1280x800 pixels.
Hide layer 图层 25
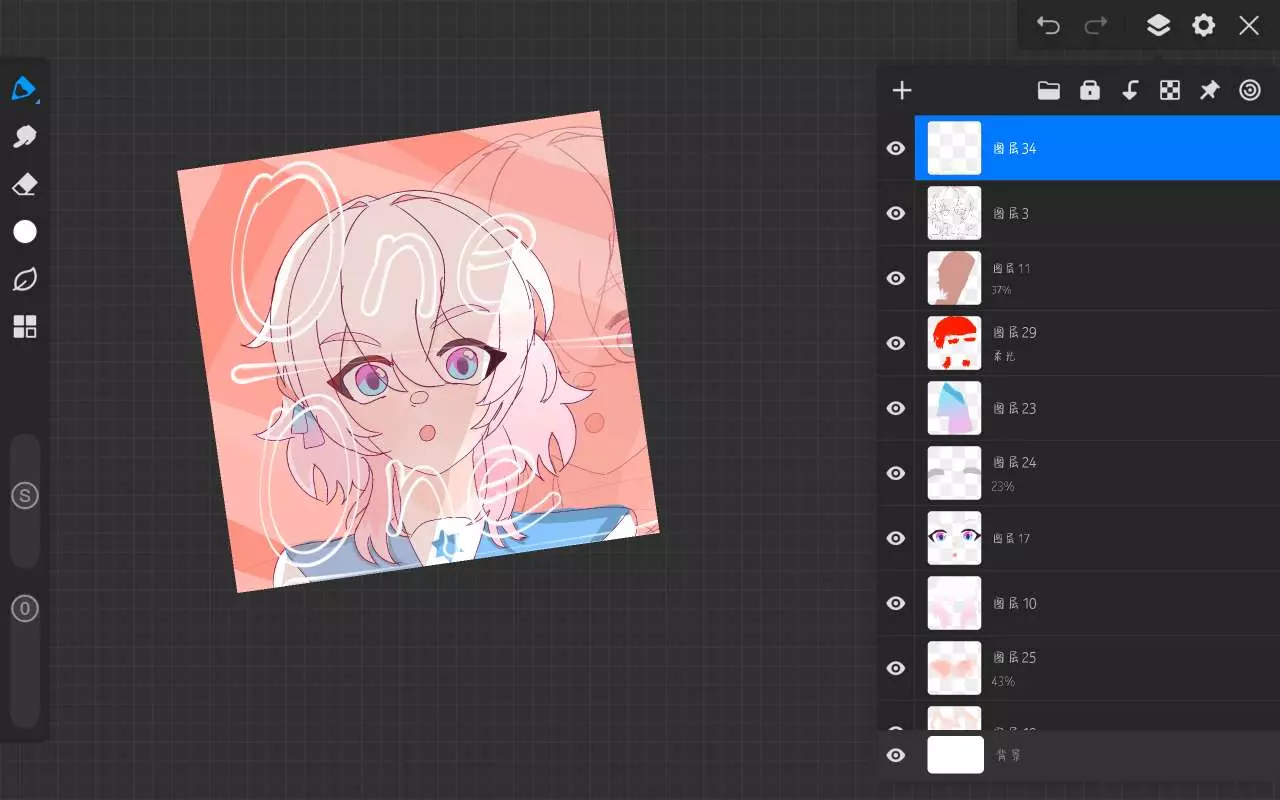(x=896, y=668)
